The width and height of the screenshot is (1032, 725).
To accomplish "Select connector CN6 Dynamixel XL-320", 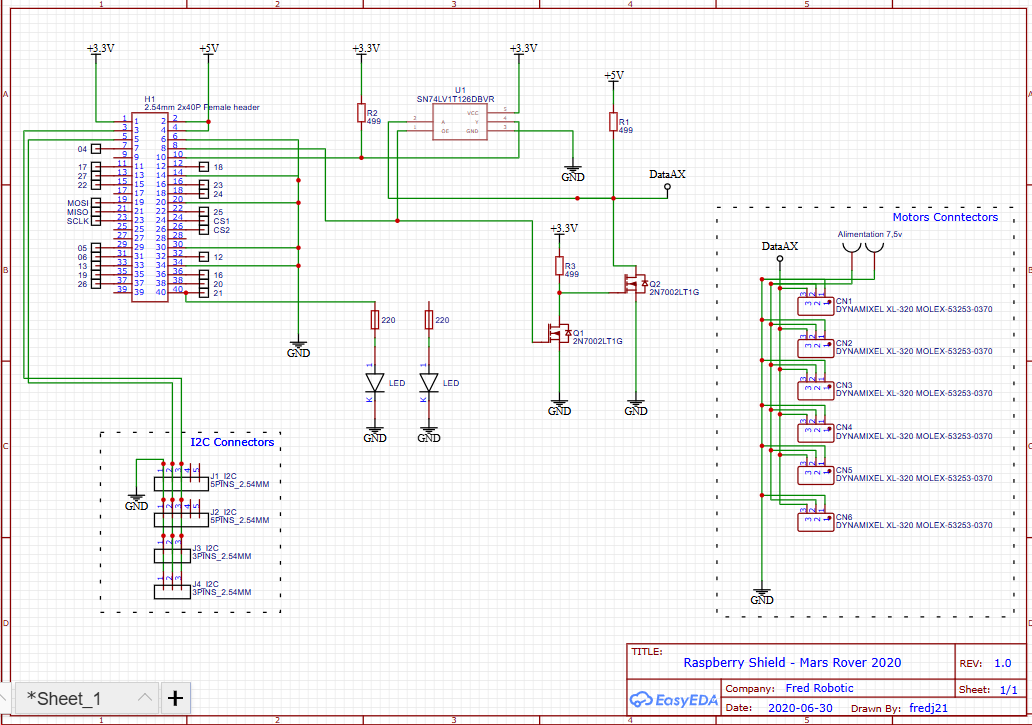I will pos(815,522).
